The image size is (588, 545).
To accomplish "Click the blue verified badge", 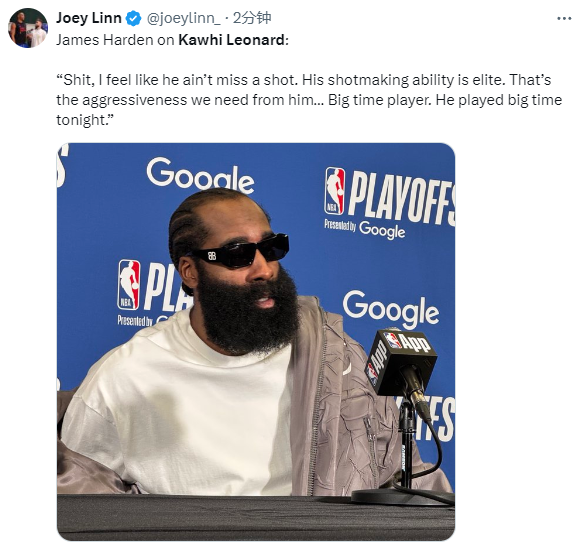I will tap(133, 18).
